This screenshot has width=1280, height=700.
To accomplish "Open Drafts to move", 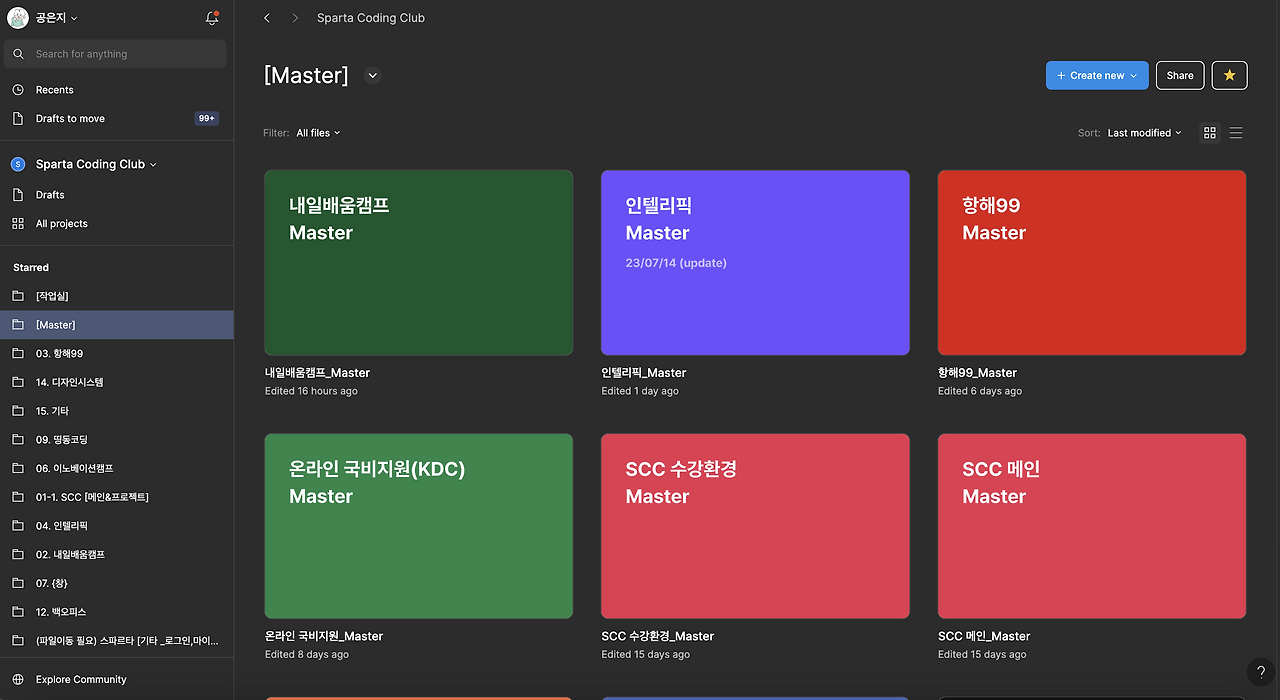I will [117, 118].
